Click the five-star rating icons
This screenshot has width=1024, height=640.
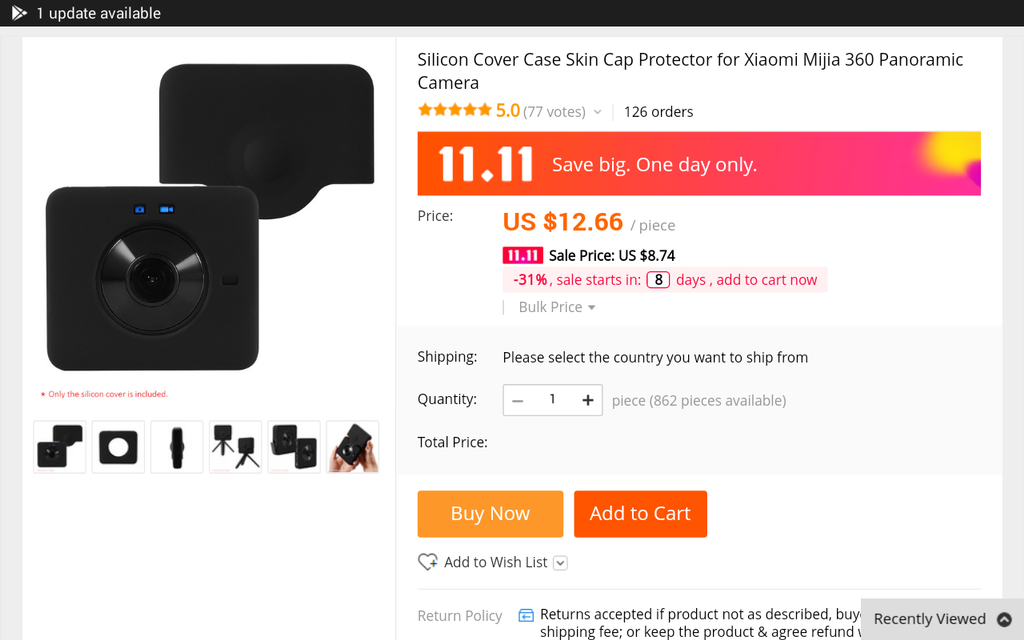455,111
